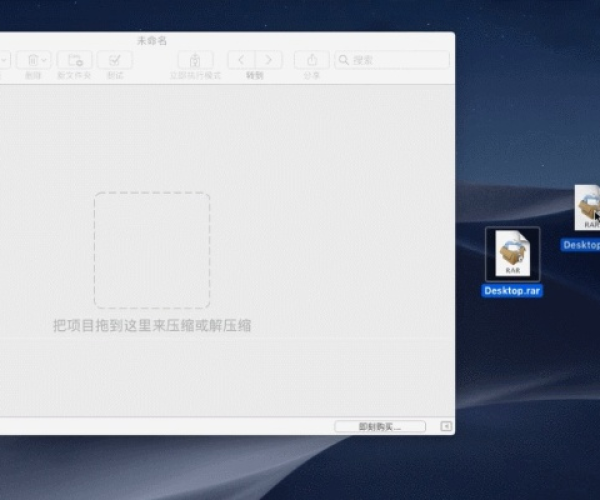Select the partially visible RAR file at the screen edge
This screenshot has height=500, width=600.
[587, 207]
